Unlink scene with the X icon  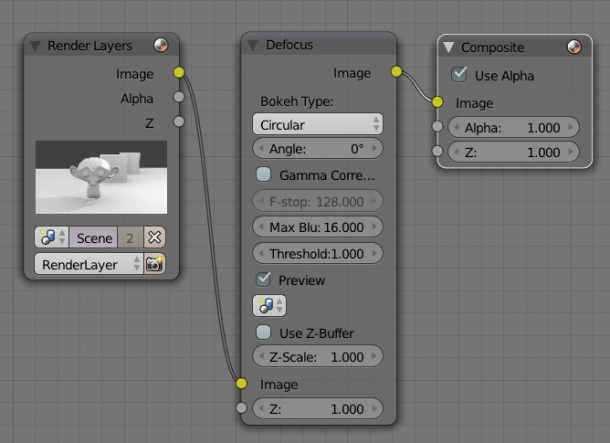(153, 238)
